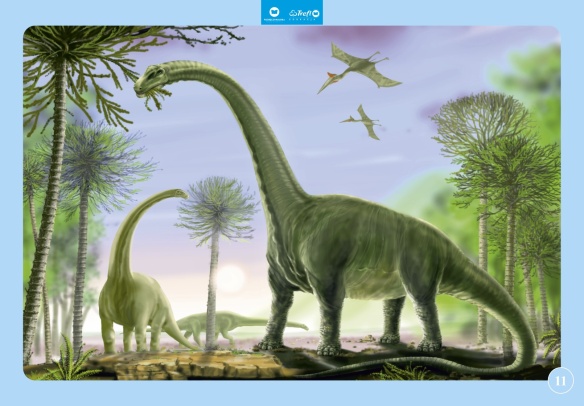Click the Trefl cloud emblem
Screen dimensions: 584x406
click(x=292, y=14)
